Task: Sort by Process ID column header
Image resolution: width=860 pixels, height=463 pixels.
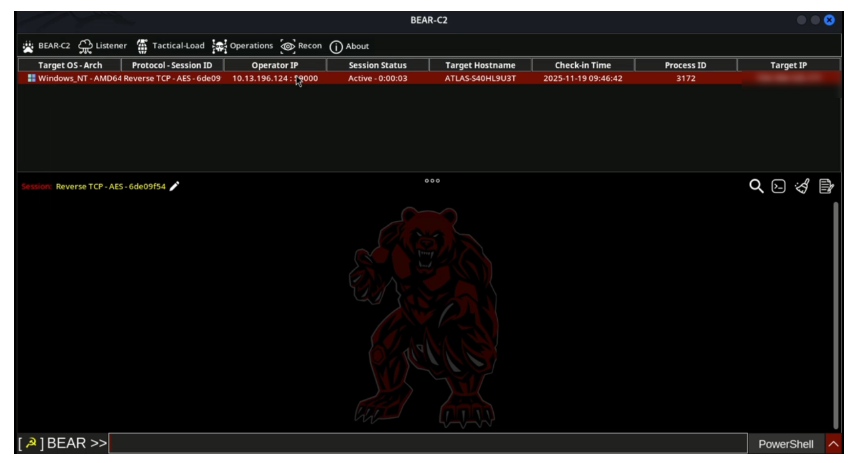Action: [686, 65]
